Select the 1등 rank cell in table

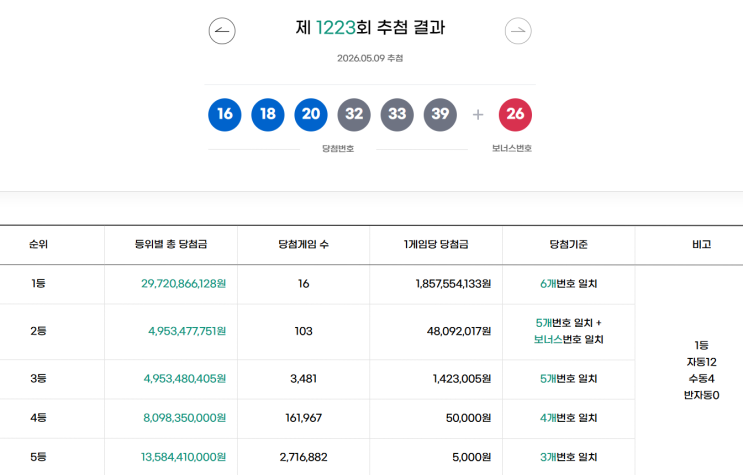38,283
